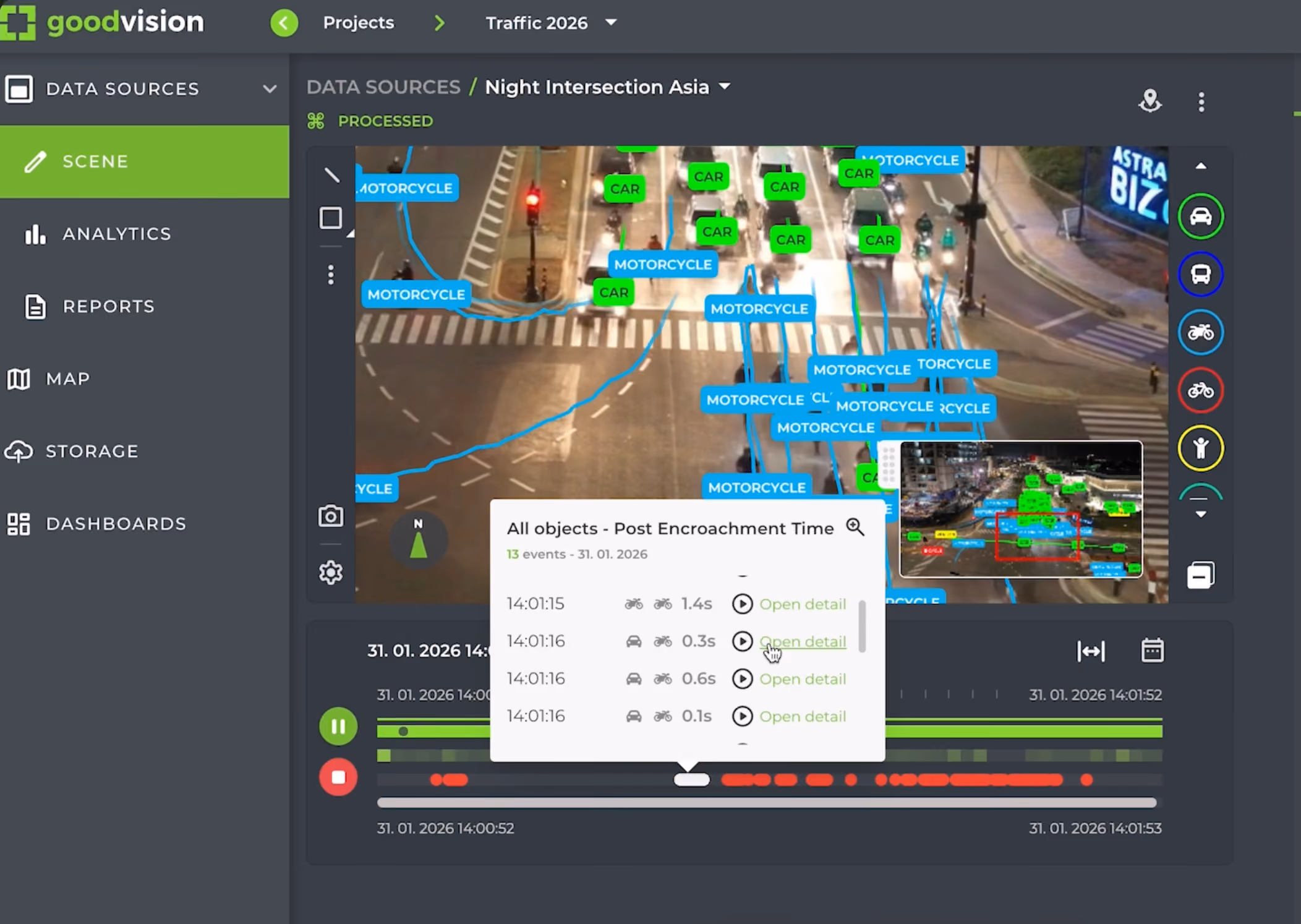Open detail for the 1.4s event
The image size is (1301, 924).
click(x=803, y=604)
